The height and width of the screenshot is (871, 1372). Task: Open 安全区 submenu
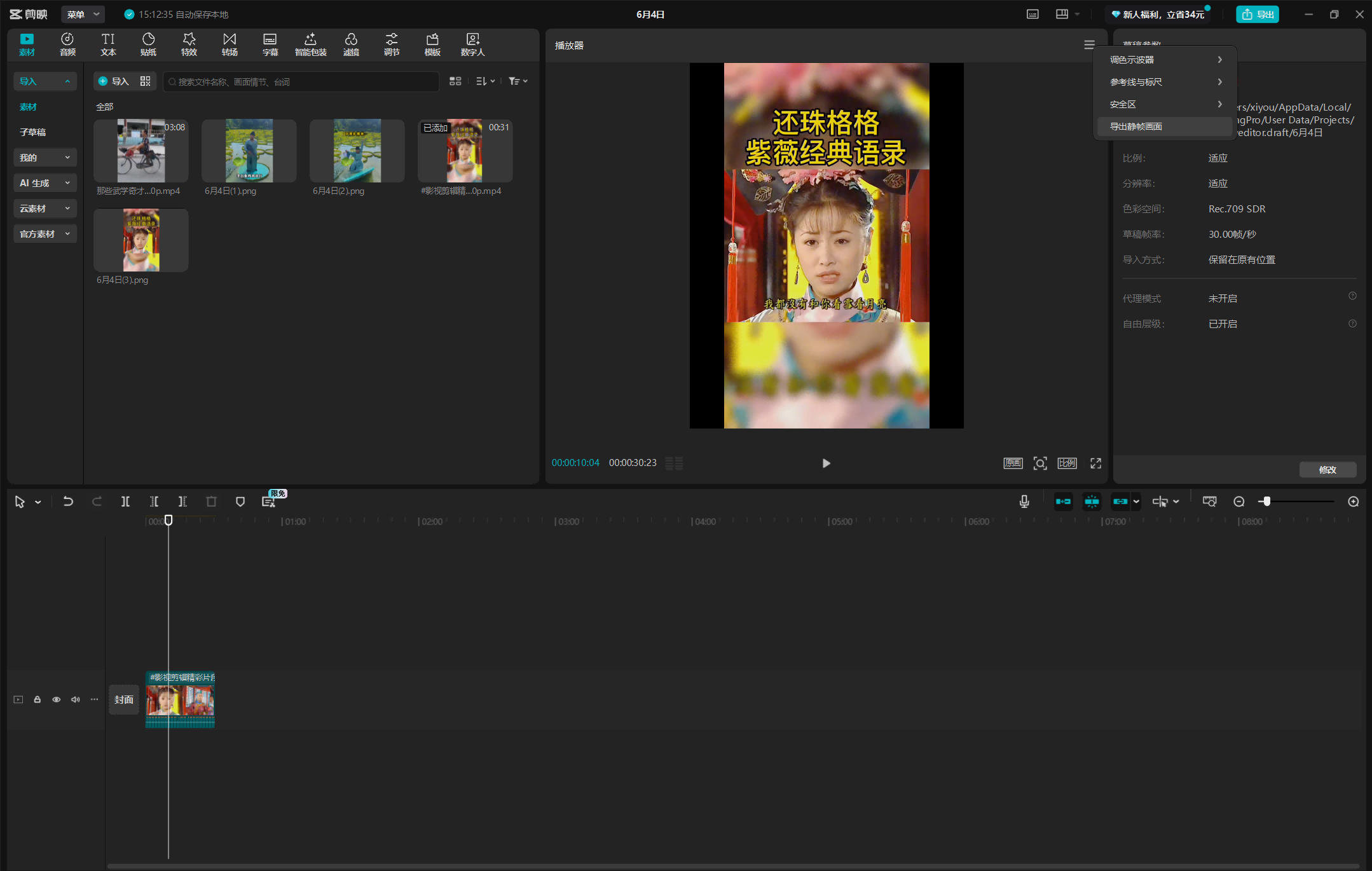click(1165, 104)
